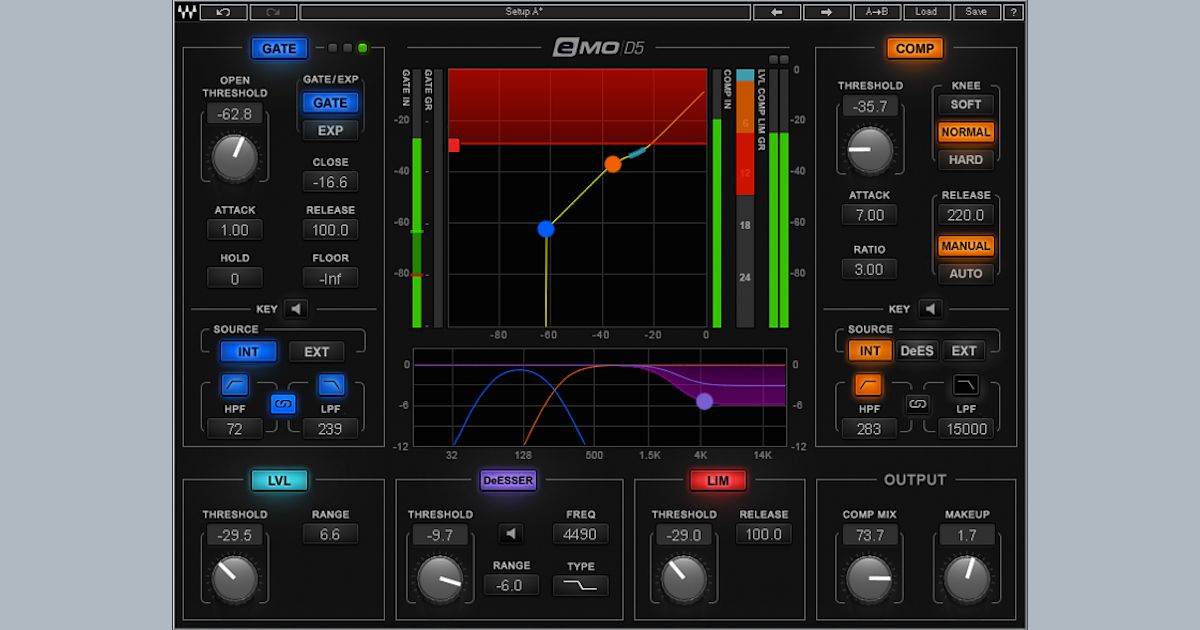Enable AUTO release on the compressor
The width and height of the screenshot is (1200, 630).
point(964,274)
